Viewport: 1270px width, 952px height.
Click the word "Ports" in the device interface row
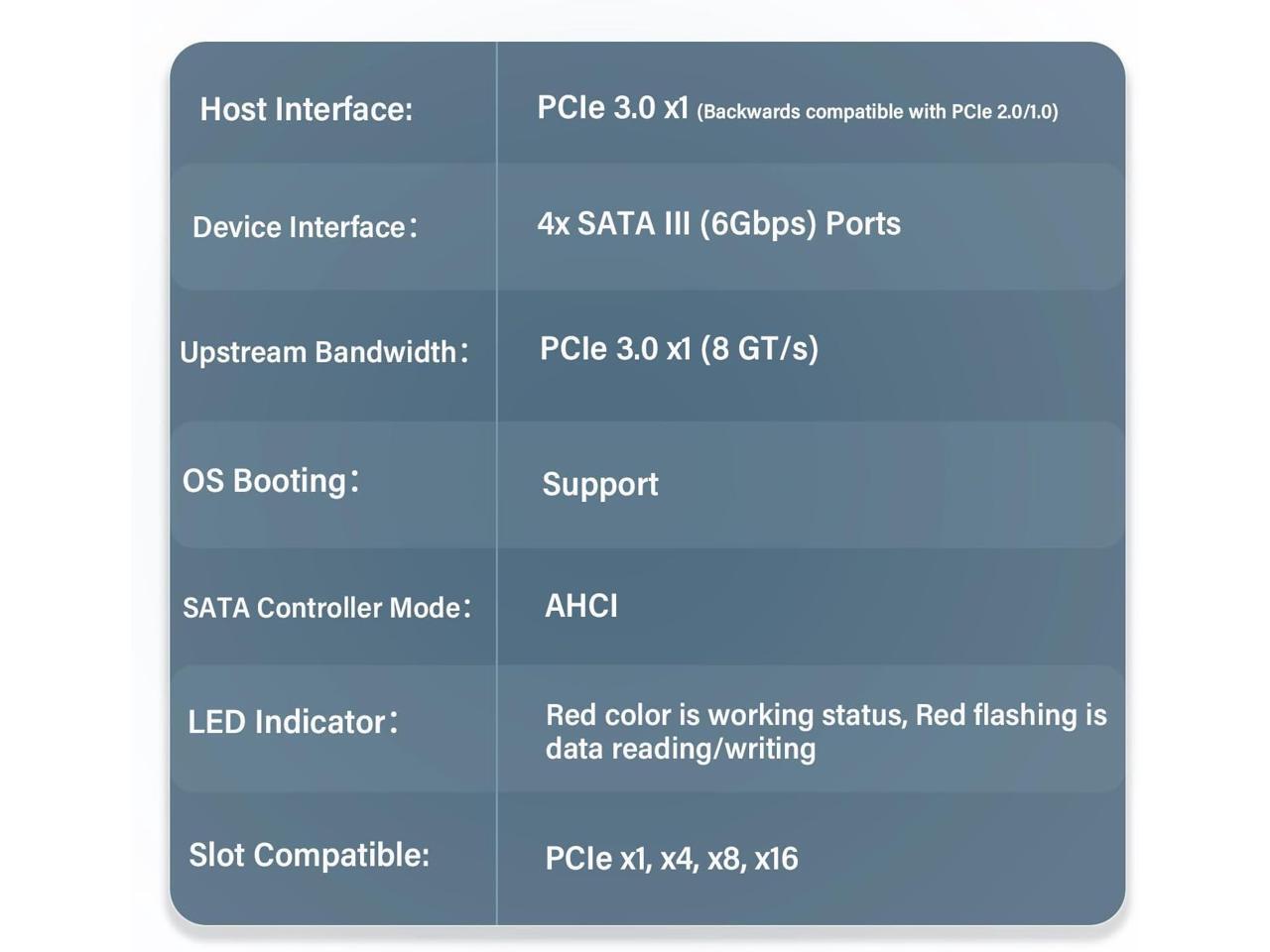click(x=863, y=224)
